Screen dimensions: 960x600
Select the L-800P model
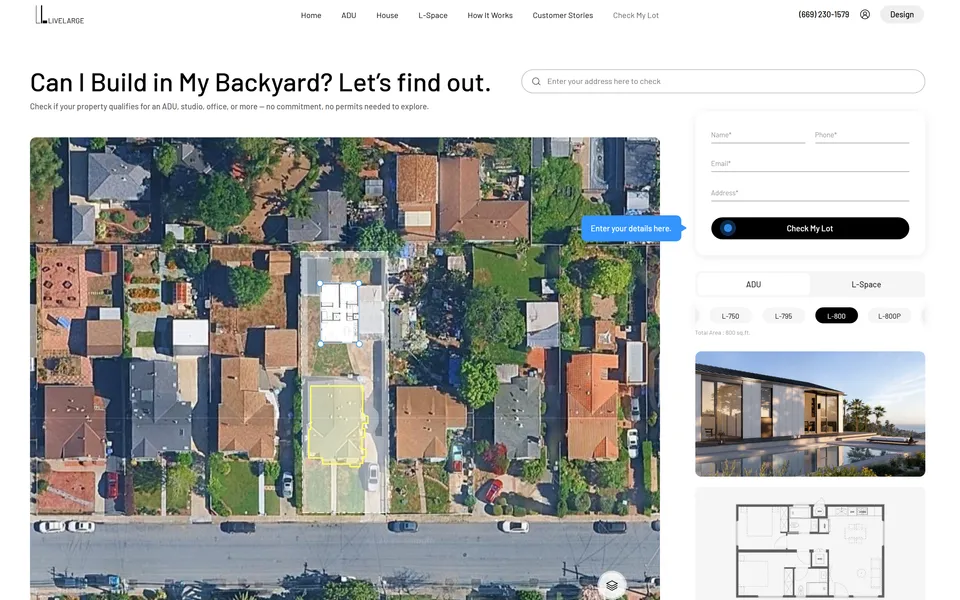(x=889, y=316)
